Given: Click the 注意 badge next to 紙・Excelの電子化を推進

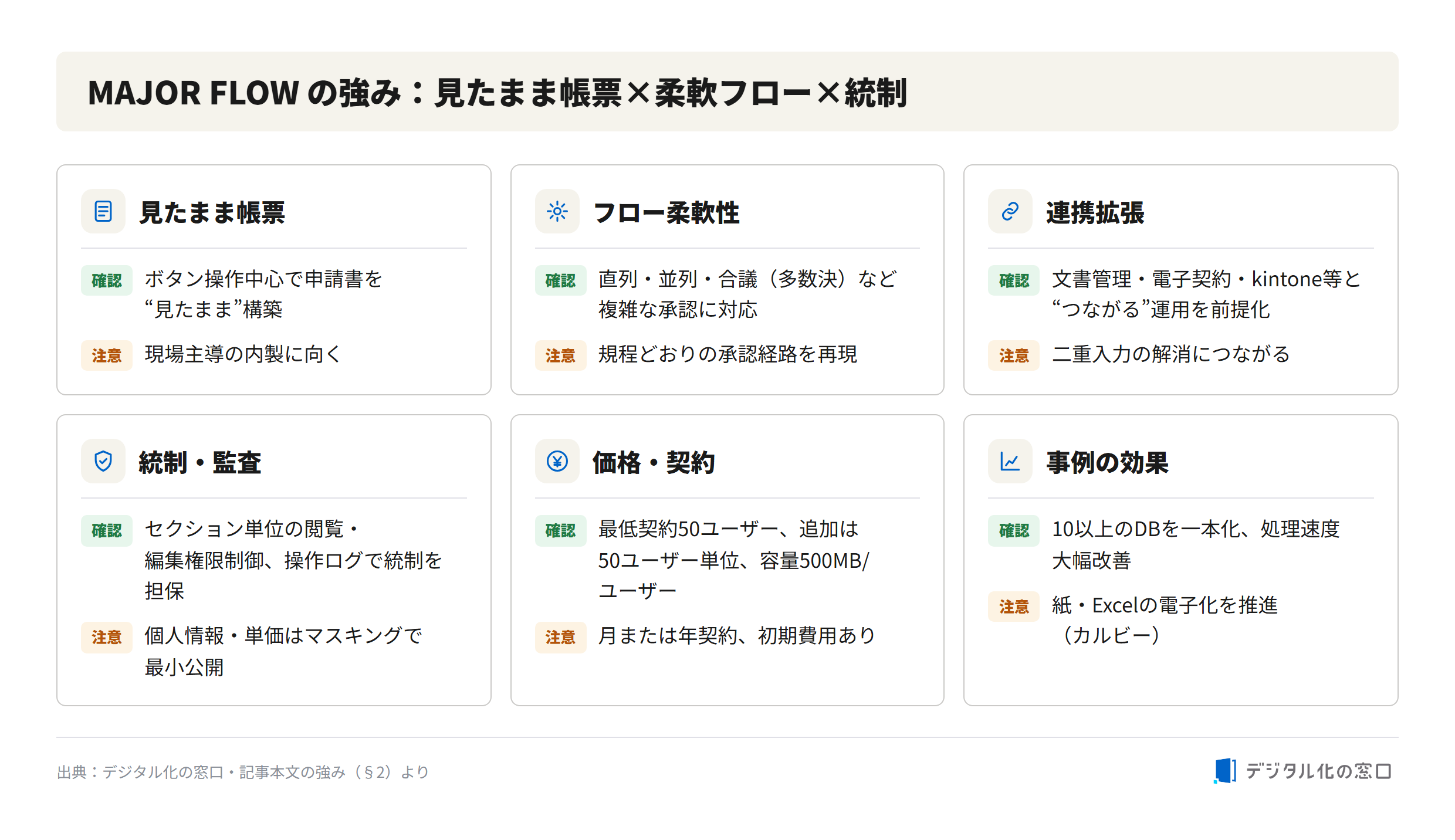Looking at the screenshot, I should coord(1014,607).
